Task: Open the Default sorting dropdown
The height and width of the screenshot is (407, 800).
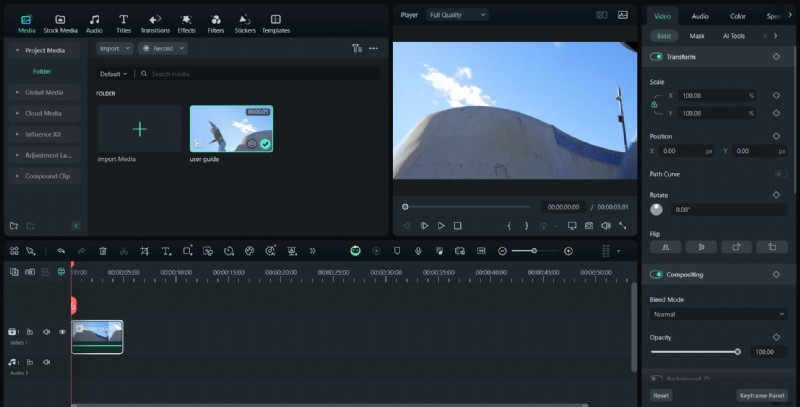Action: [x=113, y=74]
